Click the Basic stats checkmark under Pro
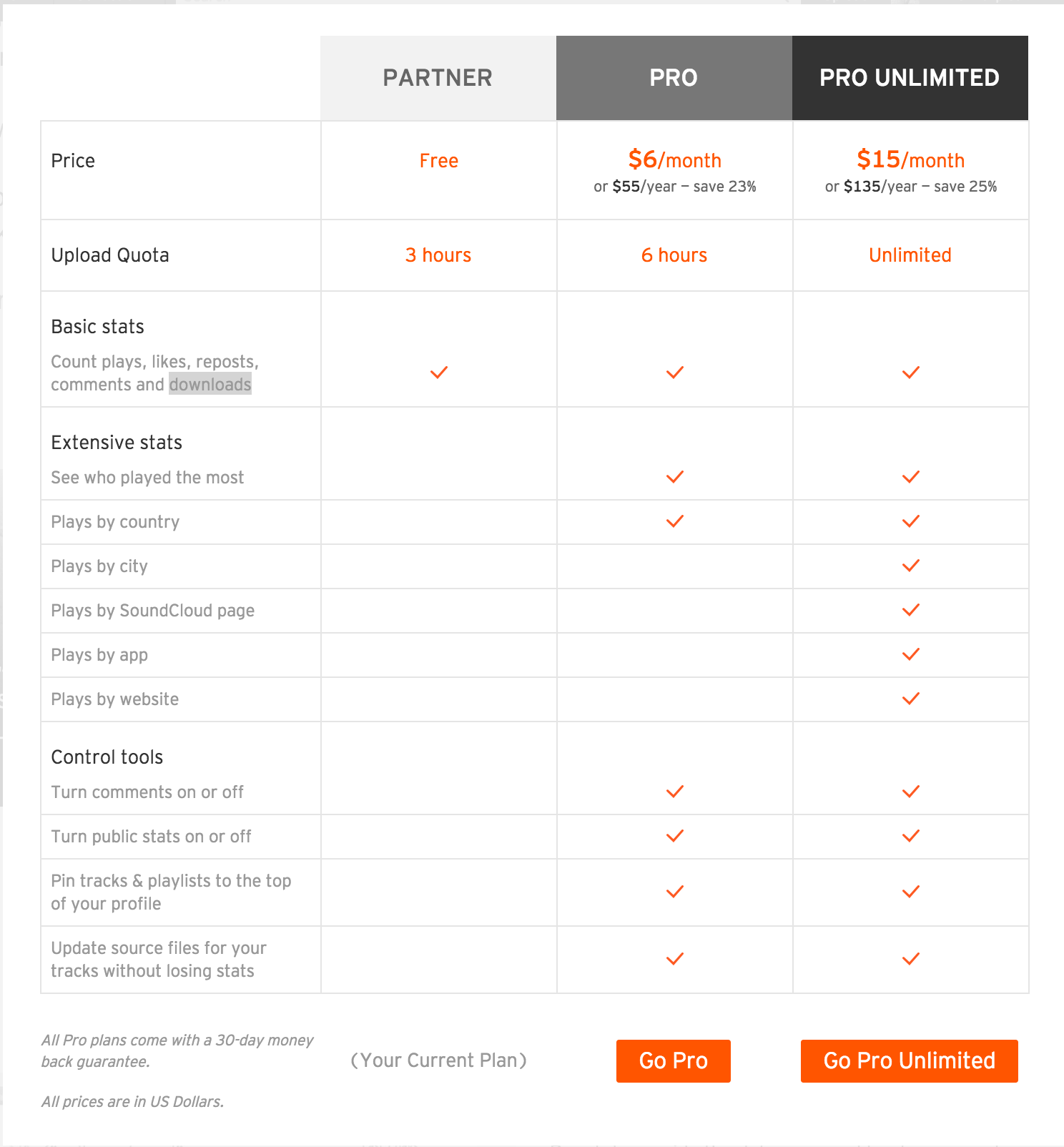This screenshot has height=1147, width=1064. [675, 373]
